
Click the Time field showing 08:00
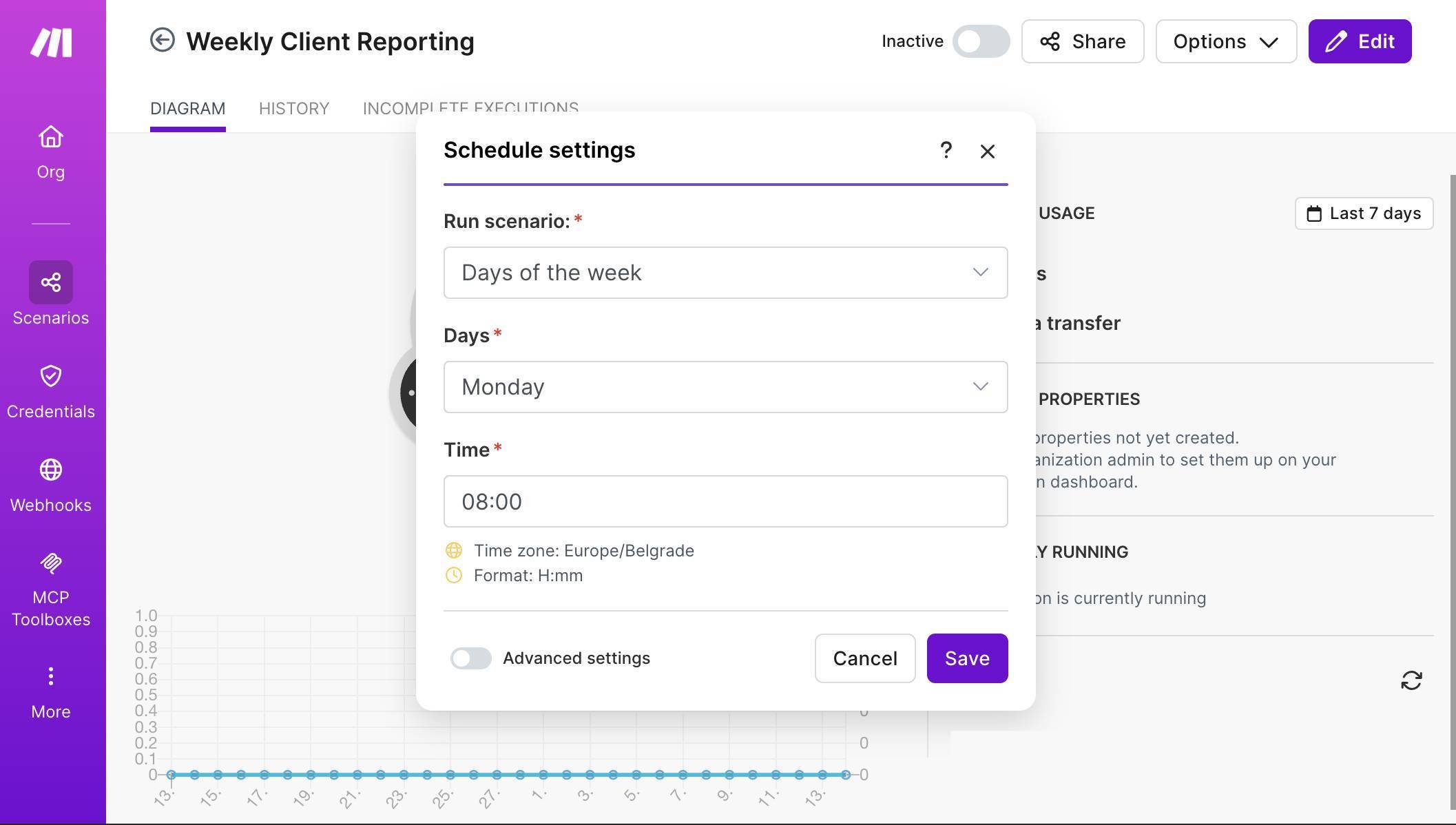point(725,501)
